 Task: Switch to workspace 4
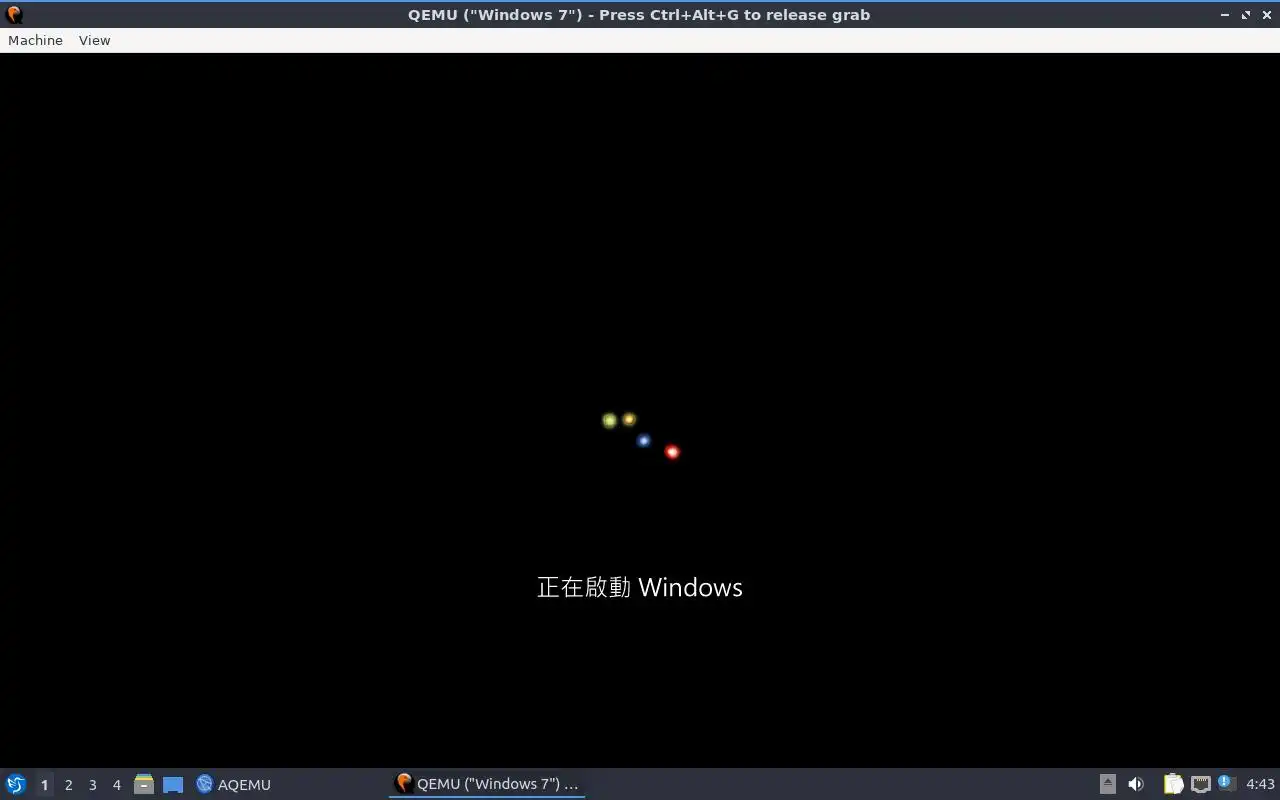tap(116, 785)
